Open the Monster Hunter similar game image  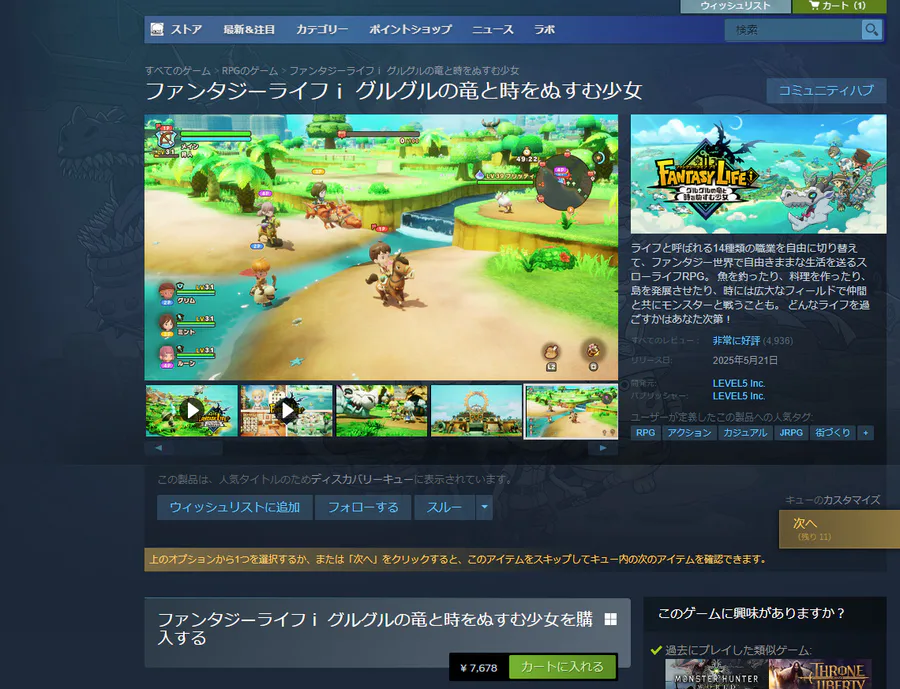click(x=716, y=674)
